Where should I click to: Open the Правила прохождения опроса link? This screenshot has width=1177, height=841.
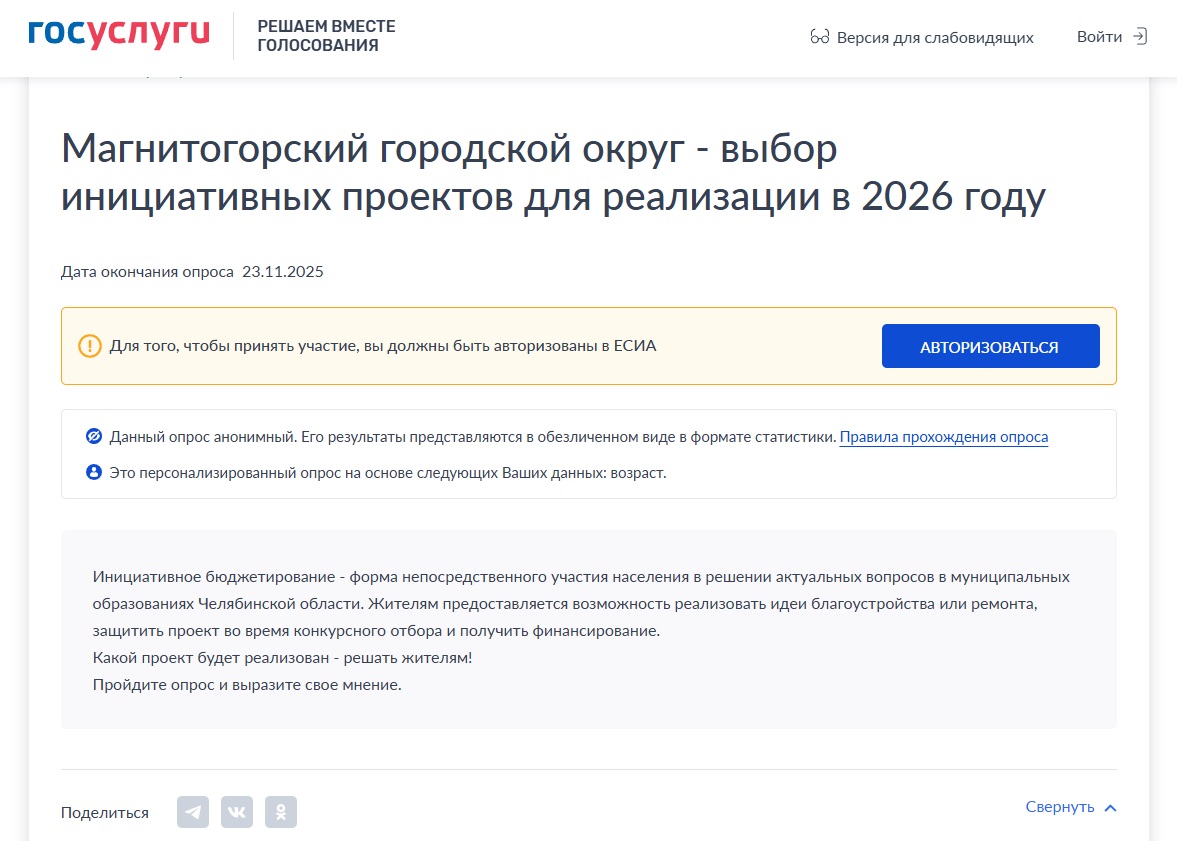coord(943,437)
